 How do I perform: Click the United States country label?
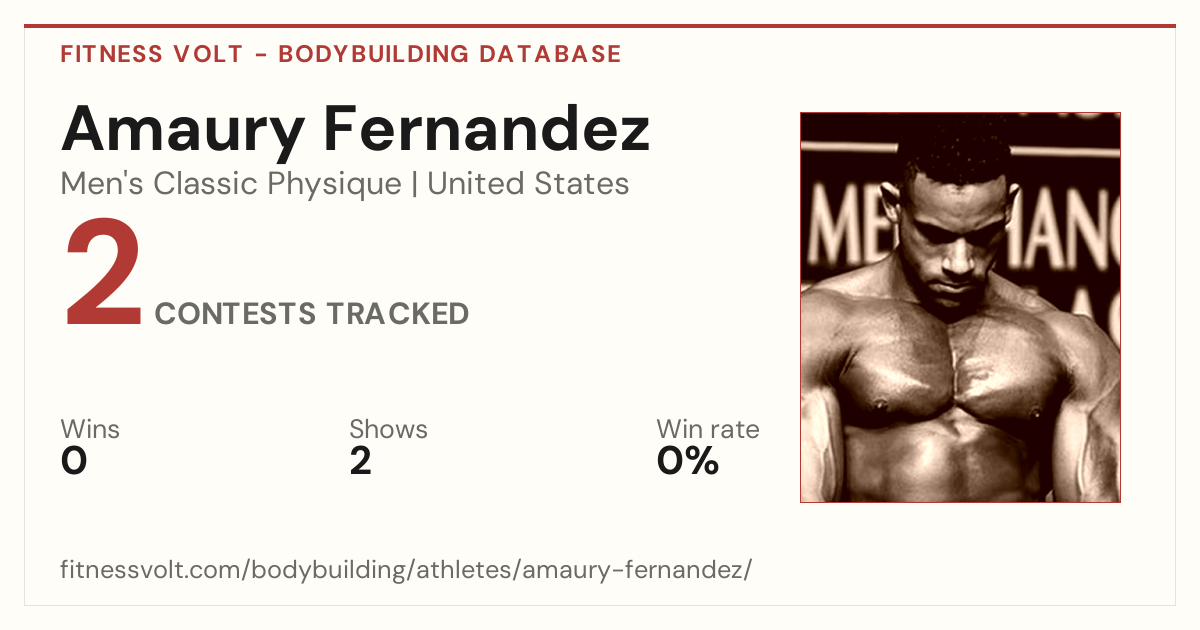point(528,184)
